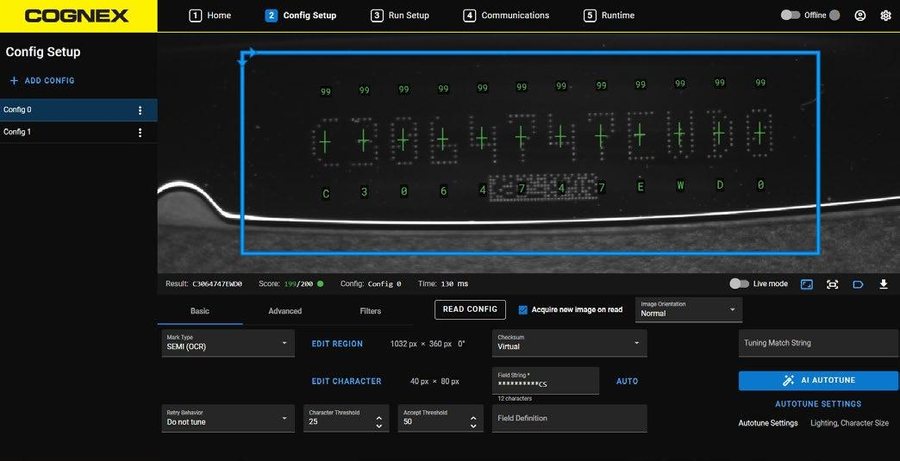Click the focus region frame icon
This screenshot has height=461, width=900.
click(x=832, y=284)
